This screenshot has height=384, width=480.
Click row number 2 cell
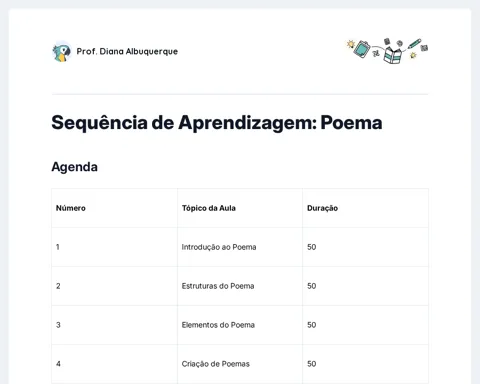coord(115,286)
